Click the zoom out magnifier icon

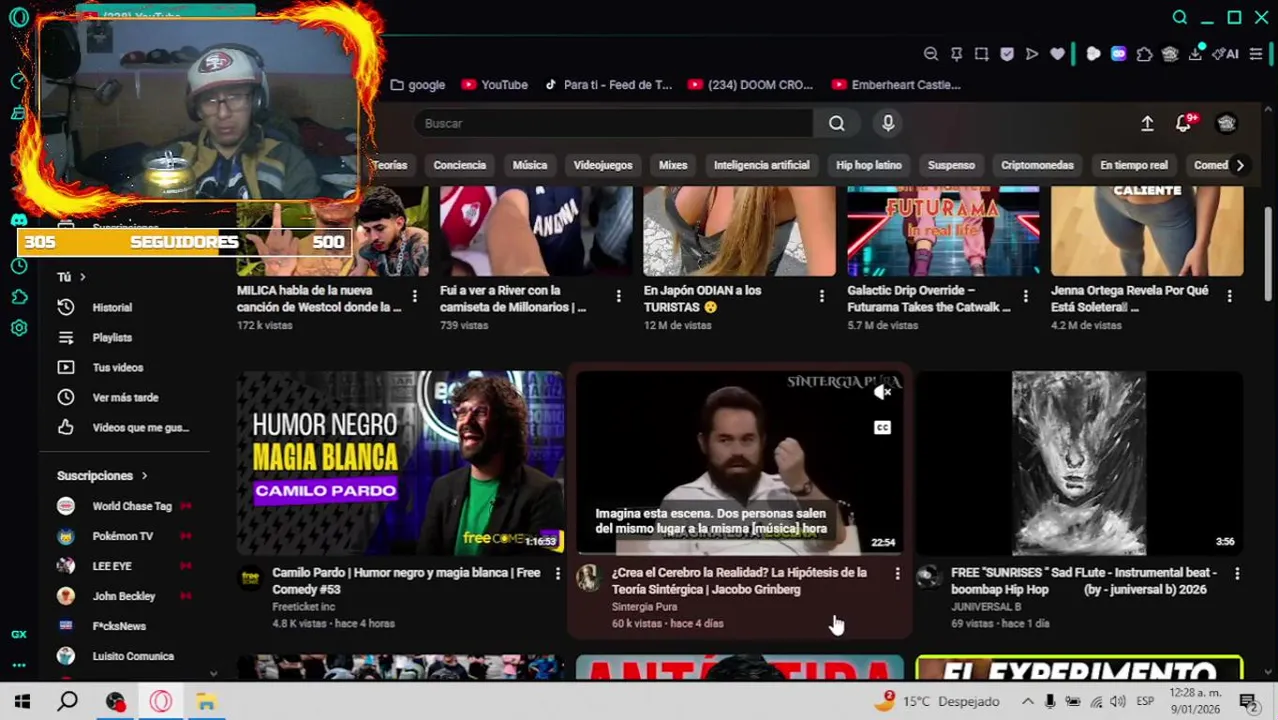pos(931,54)
